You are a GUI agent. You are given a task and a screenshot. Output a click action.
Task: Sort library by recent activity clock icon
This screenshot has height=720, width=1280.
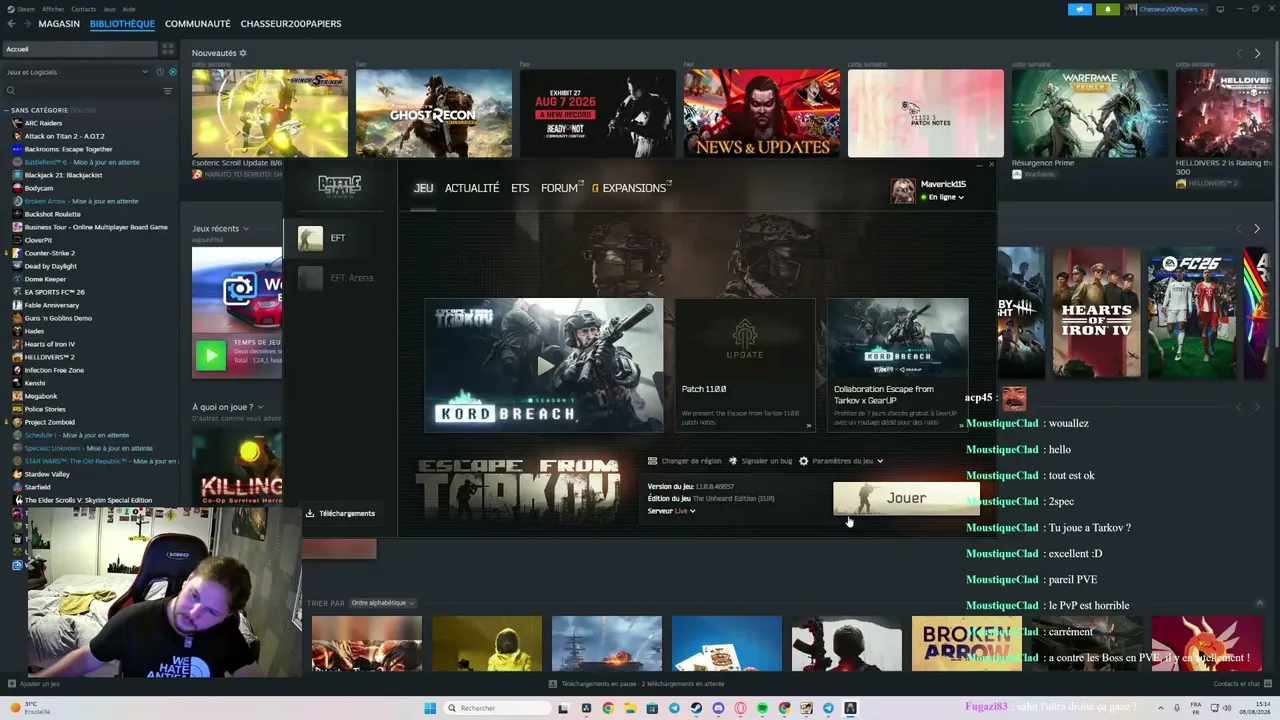click(x=159, y=72)
